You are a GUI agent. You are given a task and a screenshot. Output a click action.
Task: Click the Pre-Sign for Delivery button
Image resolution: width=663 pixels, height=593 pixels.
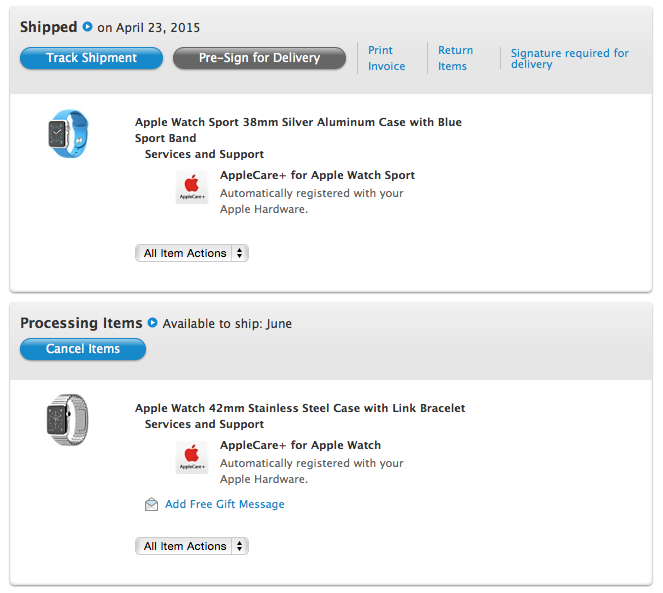(259, 58)
